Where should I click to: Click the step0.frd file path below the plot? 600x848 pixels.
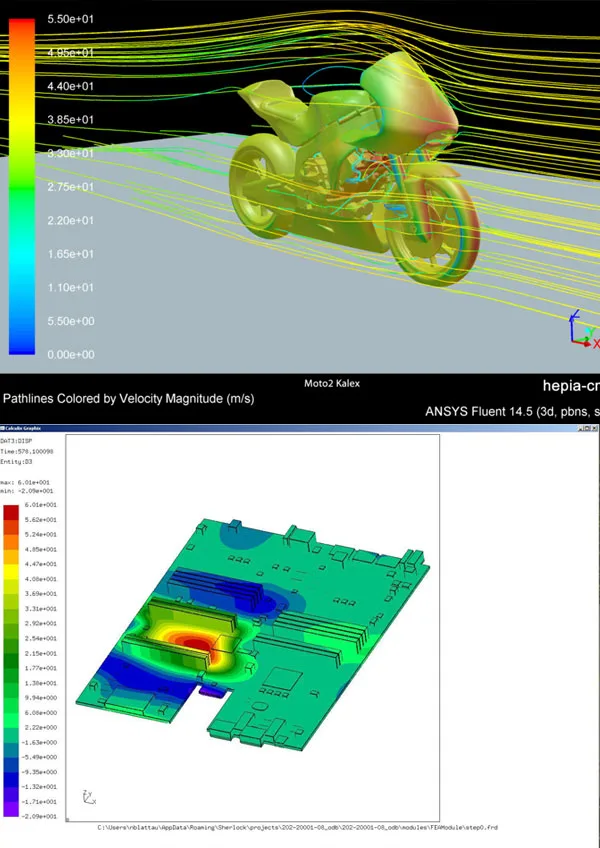(297, 827)
